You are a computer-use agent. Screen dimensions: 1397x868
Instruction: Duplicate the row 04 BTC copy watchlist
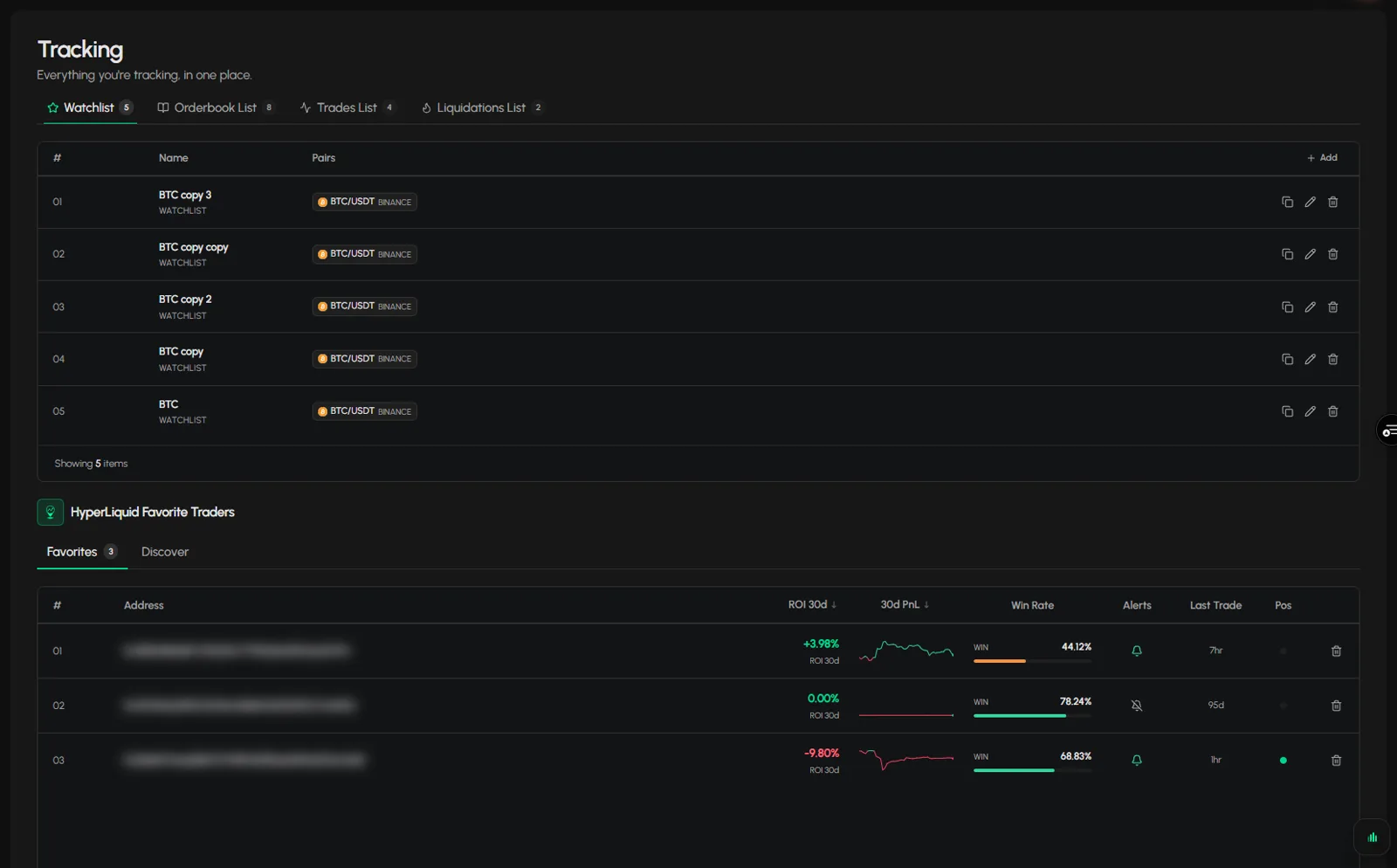(1287, 359)
